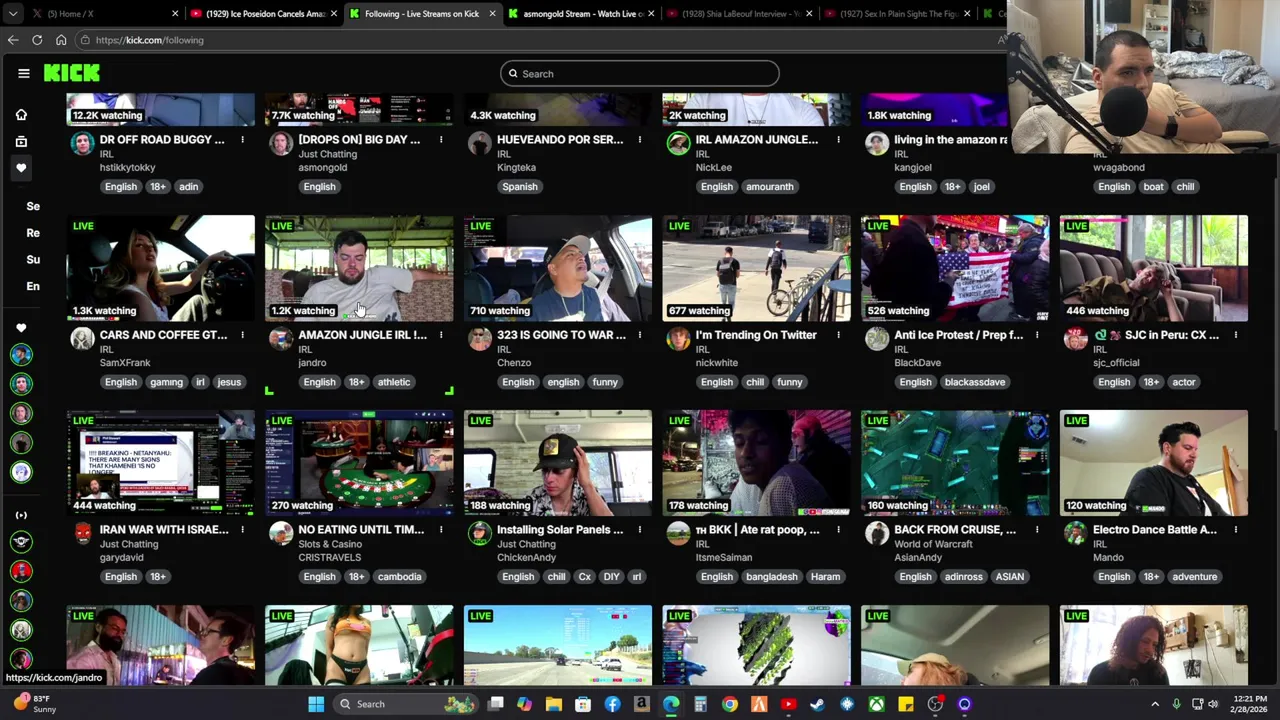Viewport: 1280px width, 720px height.
Task: Close the Following - Live Streams tab
Action: click(492, 14)
